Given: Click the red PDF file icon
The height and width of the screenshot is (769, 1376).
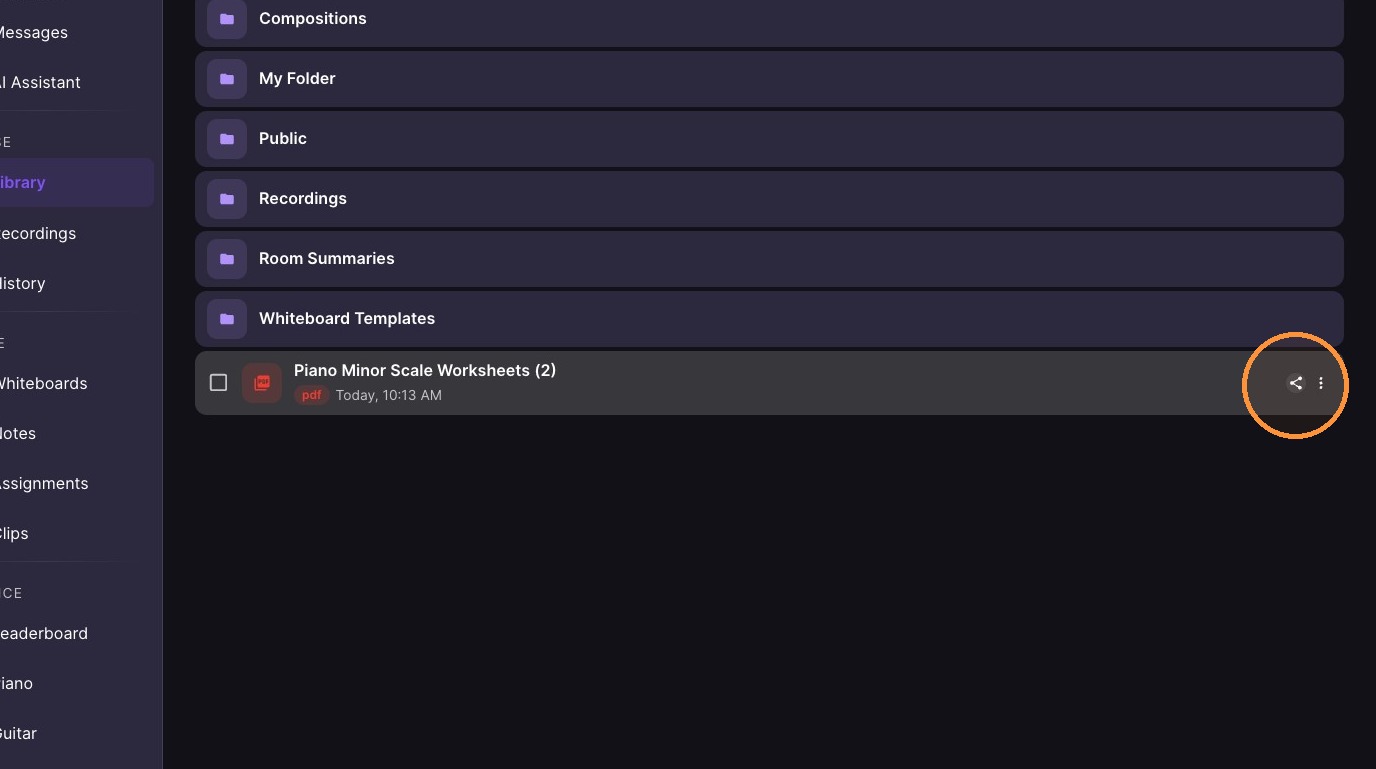Looking at the screenshot, I should pos(262,383).
